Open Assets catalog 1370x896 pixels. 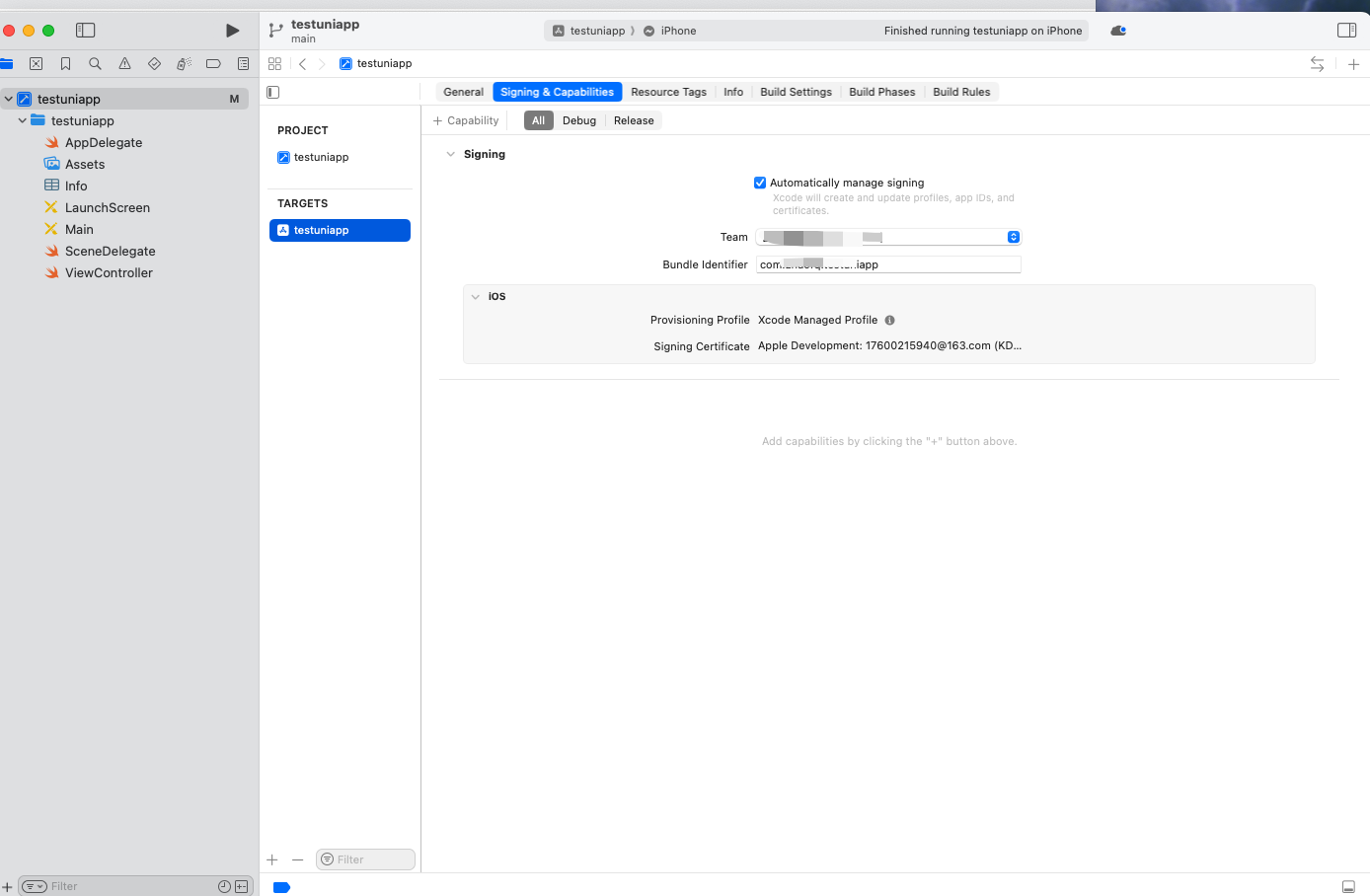tap(85, 164)
